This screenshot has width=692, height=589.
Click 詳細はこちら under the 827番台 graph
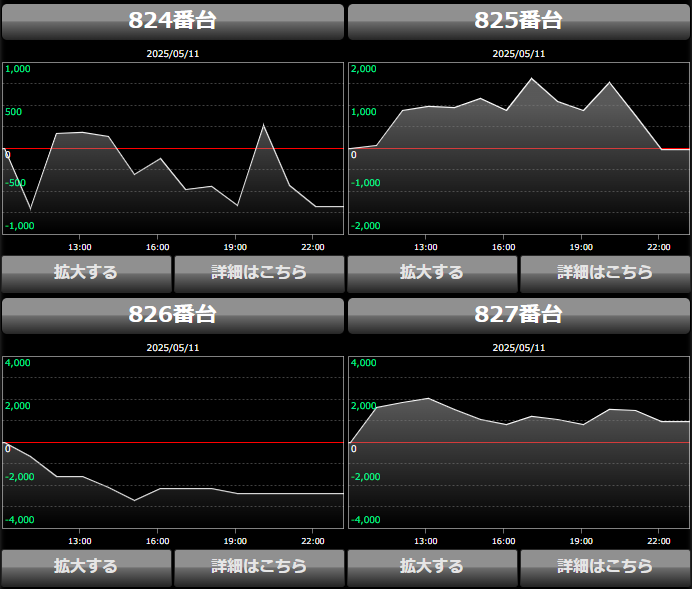[x=605, y=568]
